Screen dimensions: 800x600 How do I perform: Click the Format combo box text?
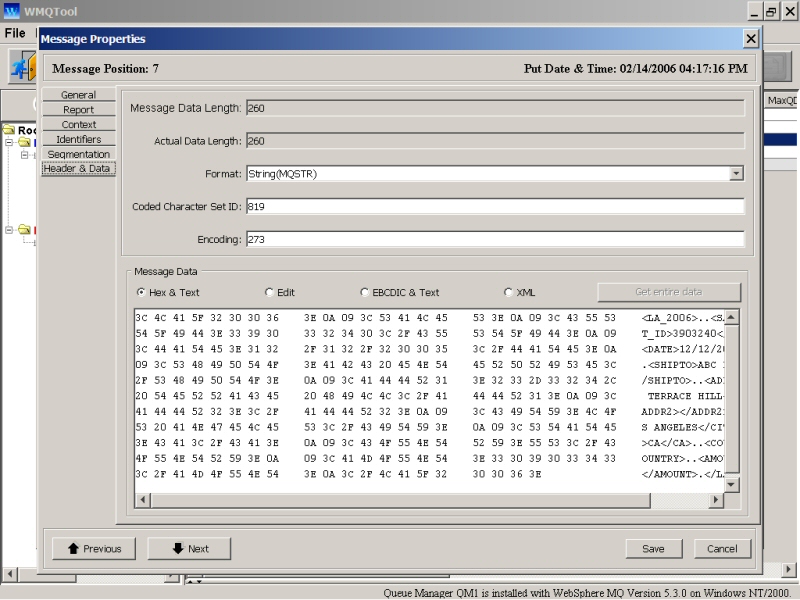point(283,173)
